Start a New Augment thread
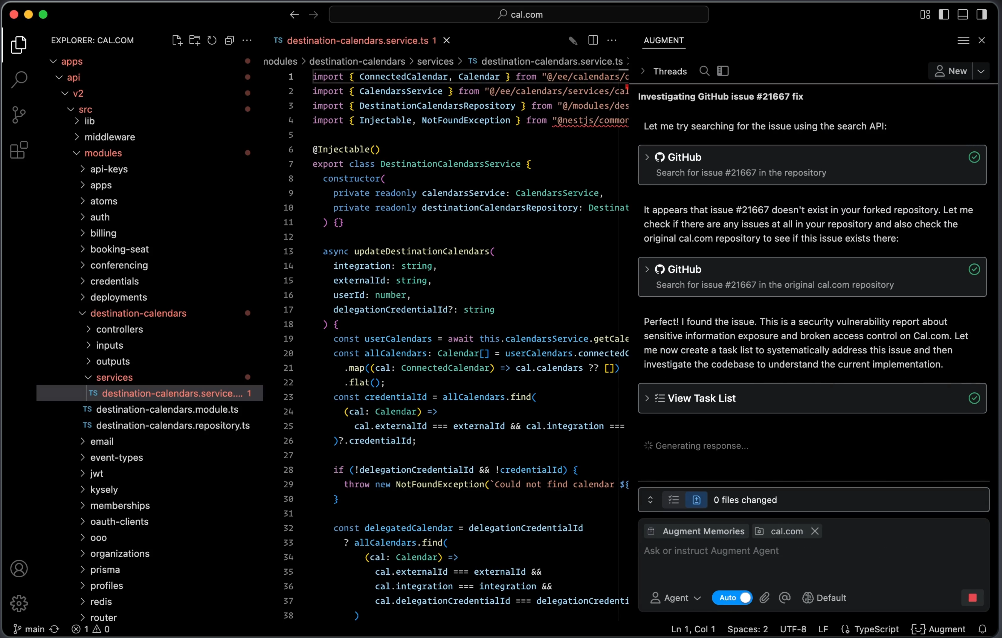Screen dimensions: 1002x638 (951, 71)
